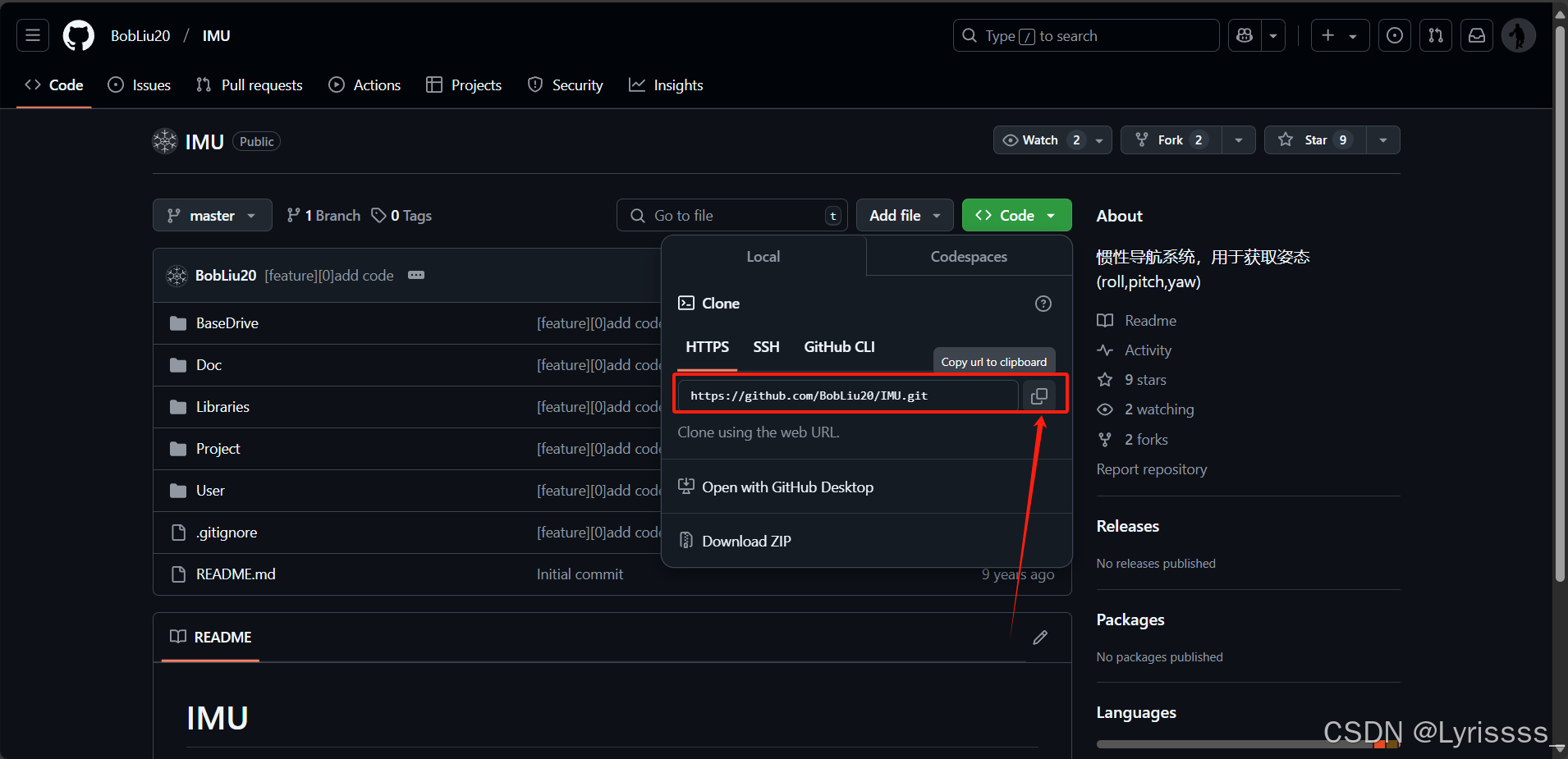
Task: Switch to the Issues tab
Action: pyautogui.click(x=140, y=85)
